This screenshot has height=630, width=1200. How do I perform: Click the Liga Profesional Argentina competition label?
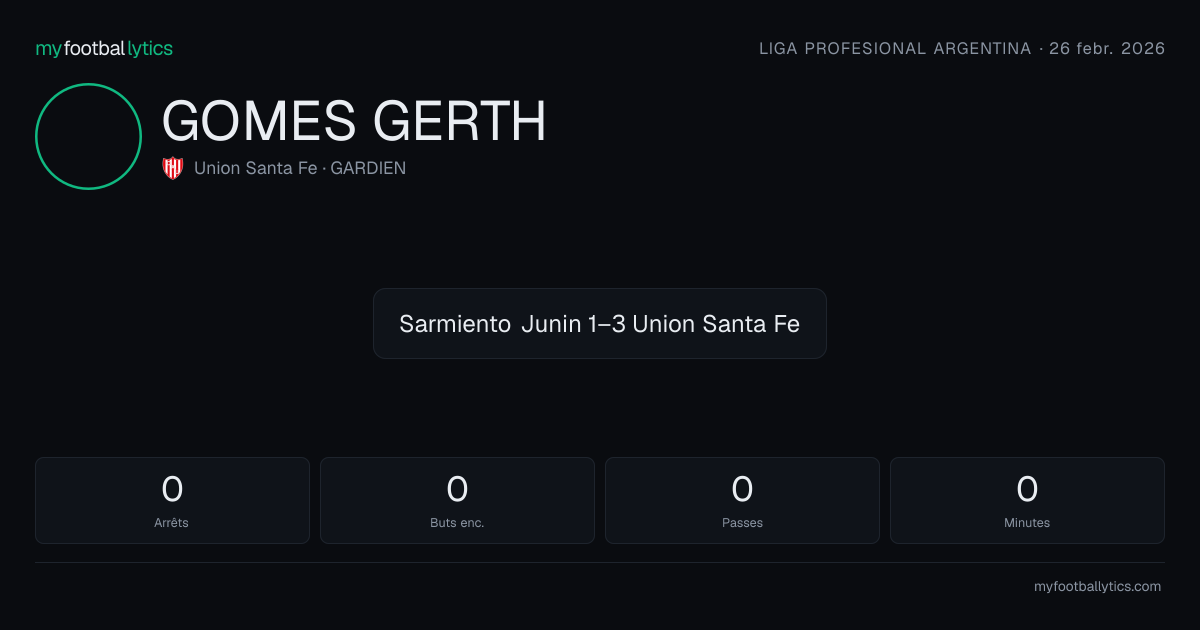[895, 48]
